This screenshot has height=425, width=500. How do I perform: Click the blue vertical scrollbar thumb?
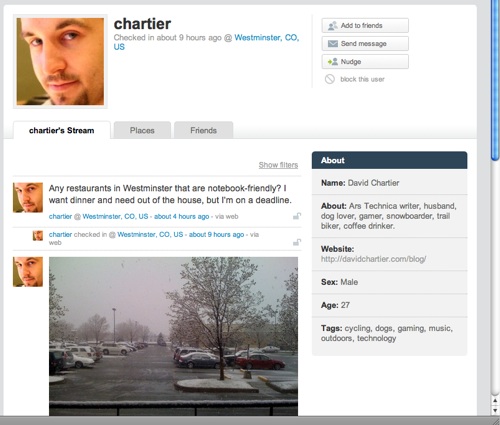pyautogui.click(x=495, y=80)
